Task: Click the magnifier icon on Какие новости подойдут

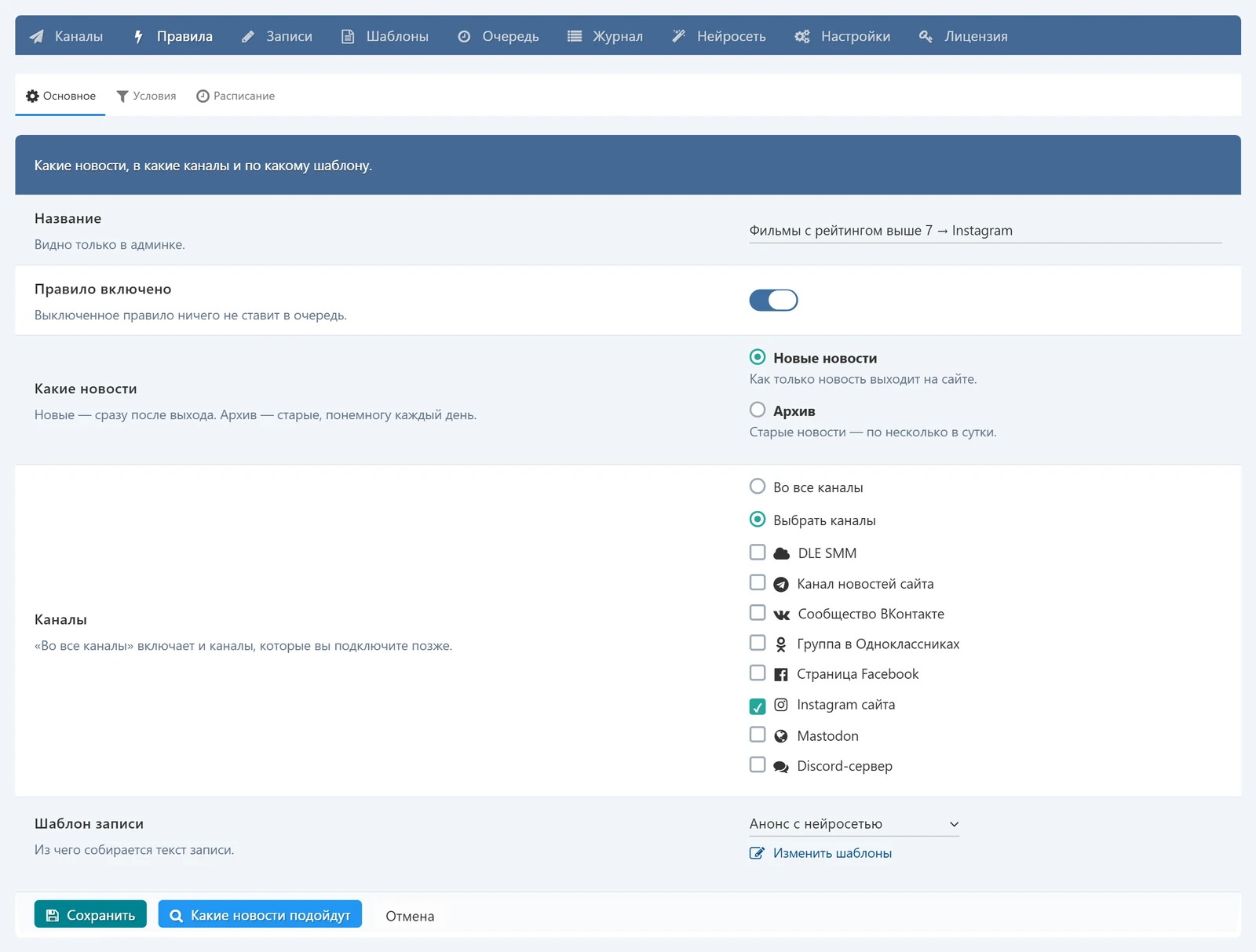Action: tap(176, 915)
